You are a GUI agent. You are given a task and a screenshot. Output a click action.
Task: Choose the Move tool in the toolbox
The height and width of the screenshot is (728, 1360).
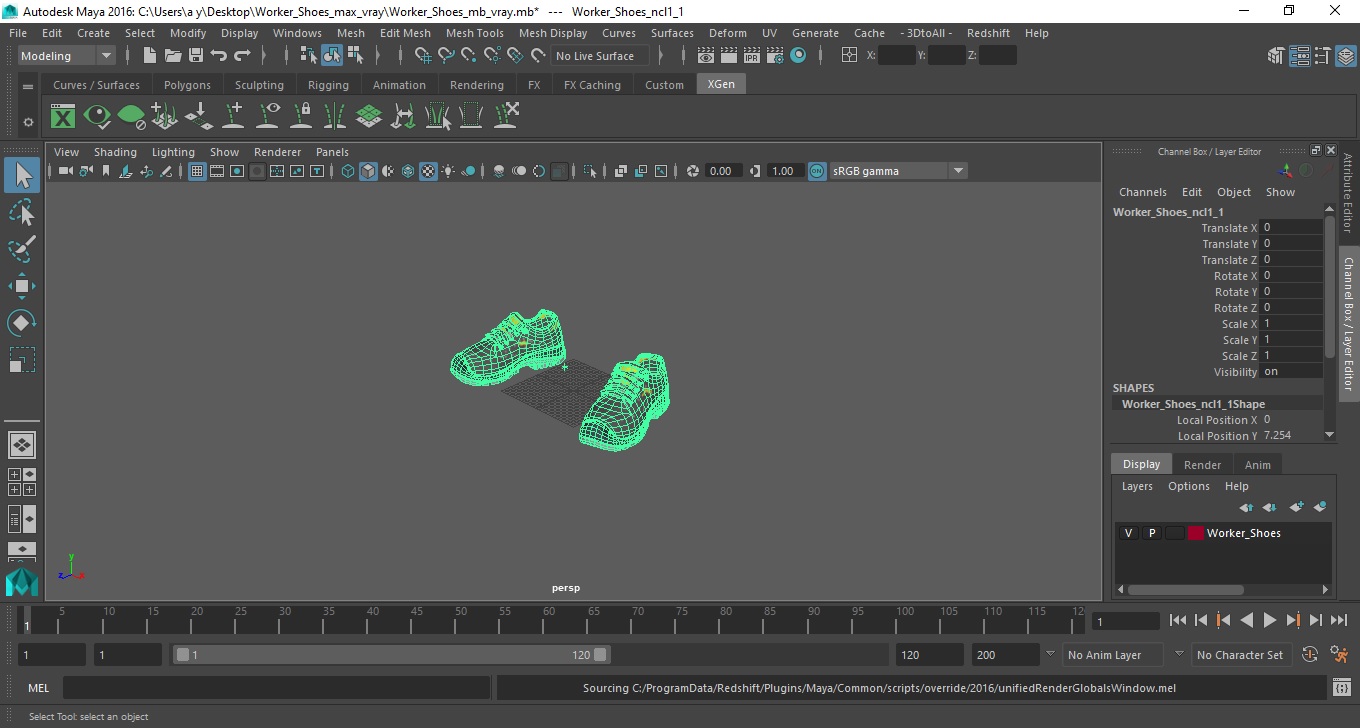point(22,286)
